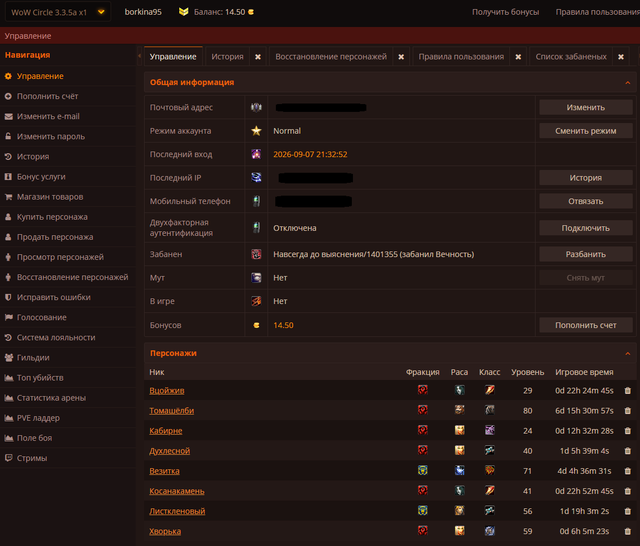Switch to the История tab
The width and height of the screenshot is (640, 546).
click(x=227, y=57)
